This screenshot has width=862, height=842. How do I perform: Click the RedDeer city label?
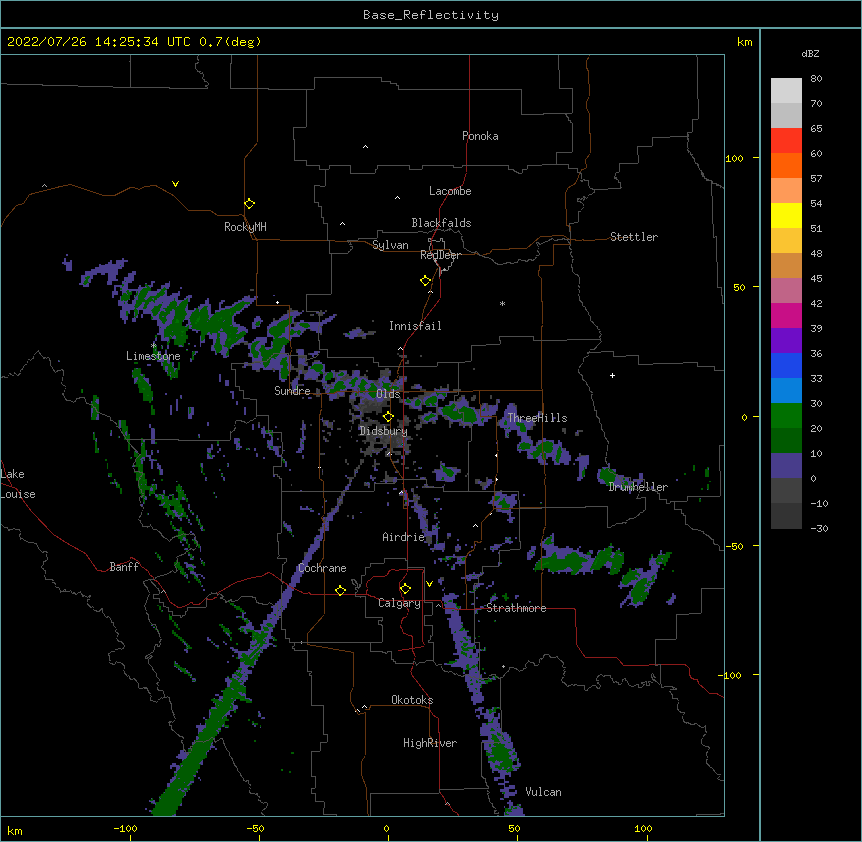click(x=440, y=255)
